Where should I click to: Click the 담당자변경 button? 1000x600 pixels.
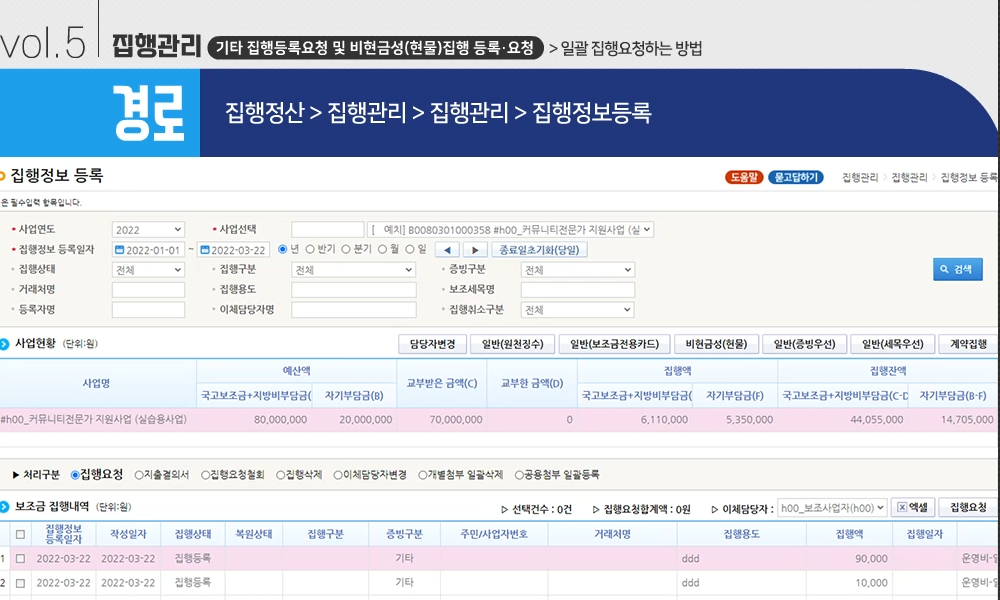click(x=432, y=344)
